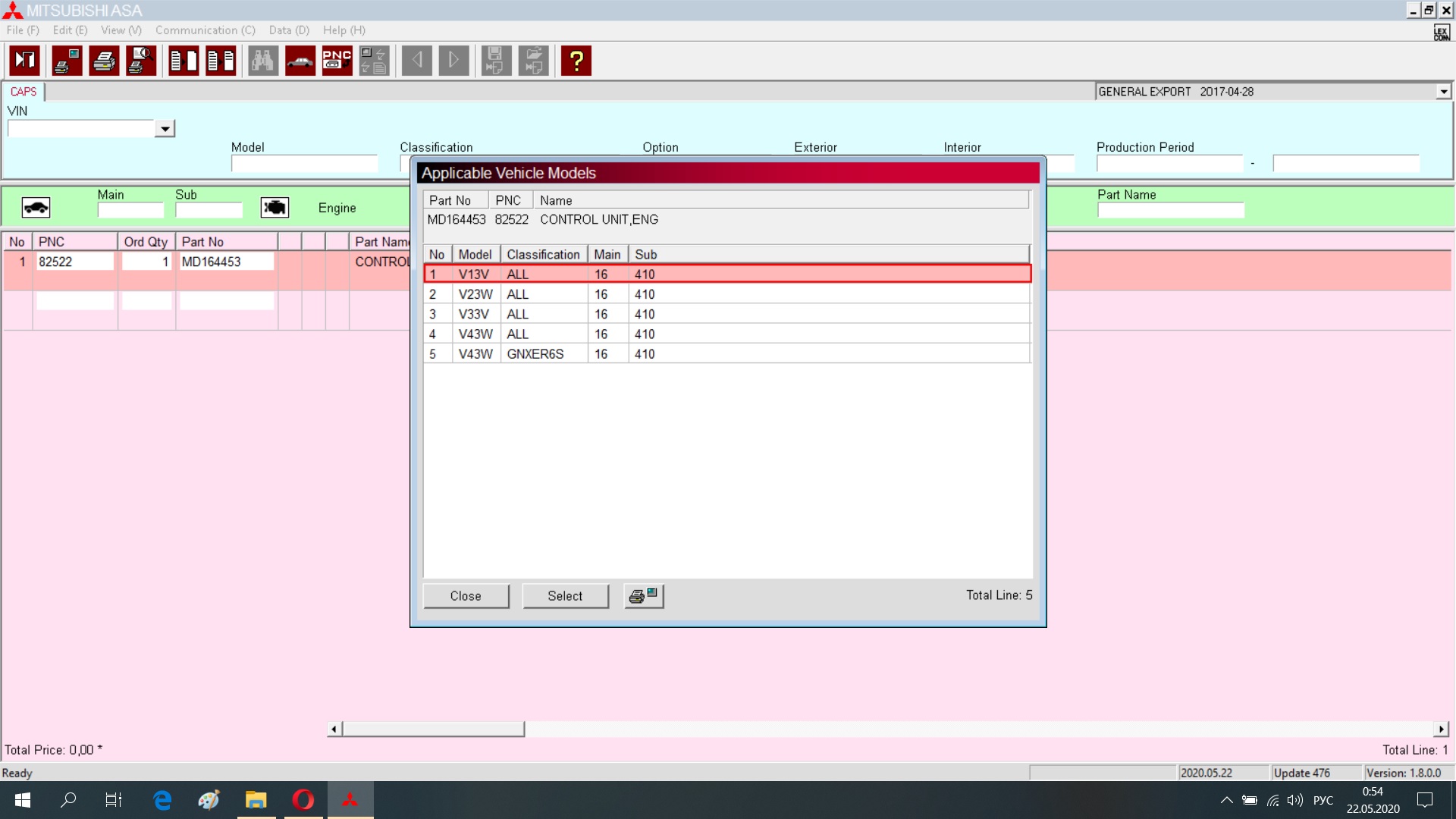Image resolution: width=1456 pixels, height=819 pixels.
Task: Open the Communication menu
Action: (x=205, y=30)
